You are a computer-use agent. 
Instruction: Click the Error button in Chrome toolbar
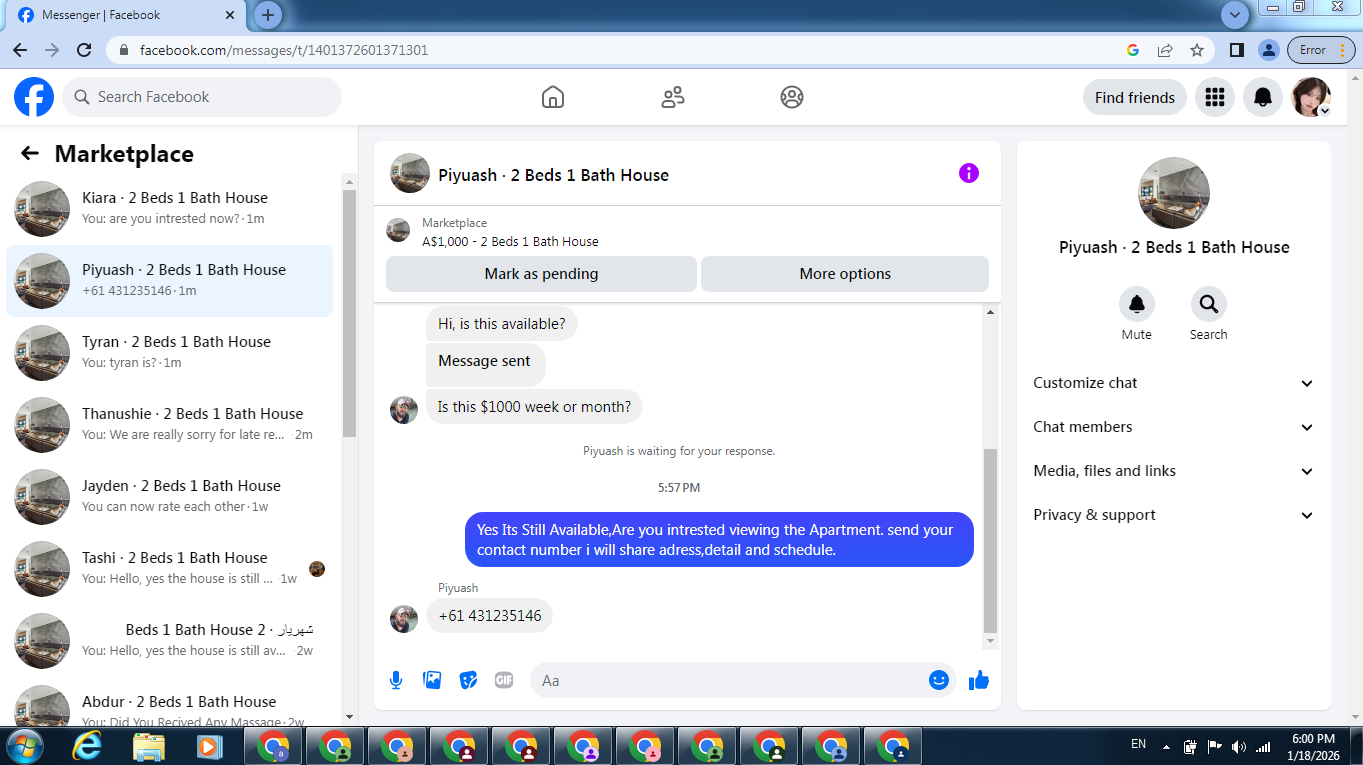coord(1321,50)
